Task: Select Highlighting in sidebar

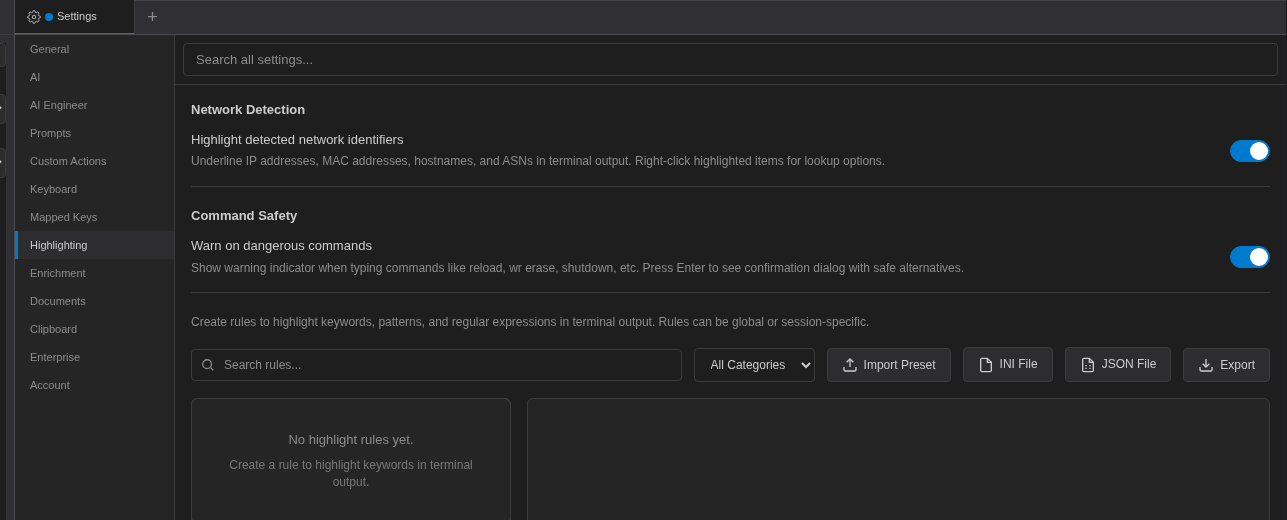Action: 95,245
